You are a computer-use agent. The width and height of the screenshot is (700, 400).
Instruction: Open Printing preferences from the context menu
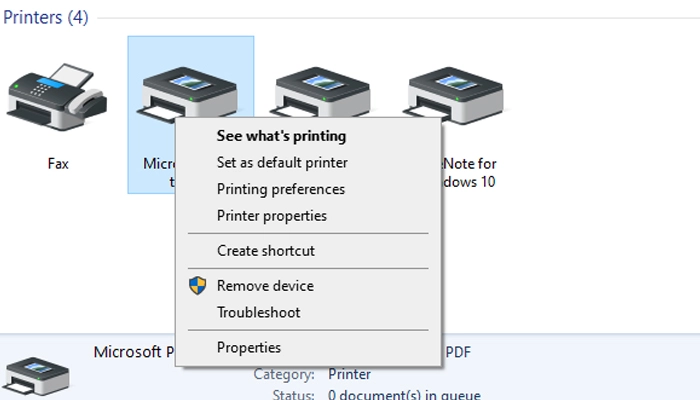[x=281, y=189]
